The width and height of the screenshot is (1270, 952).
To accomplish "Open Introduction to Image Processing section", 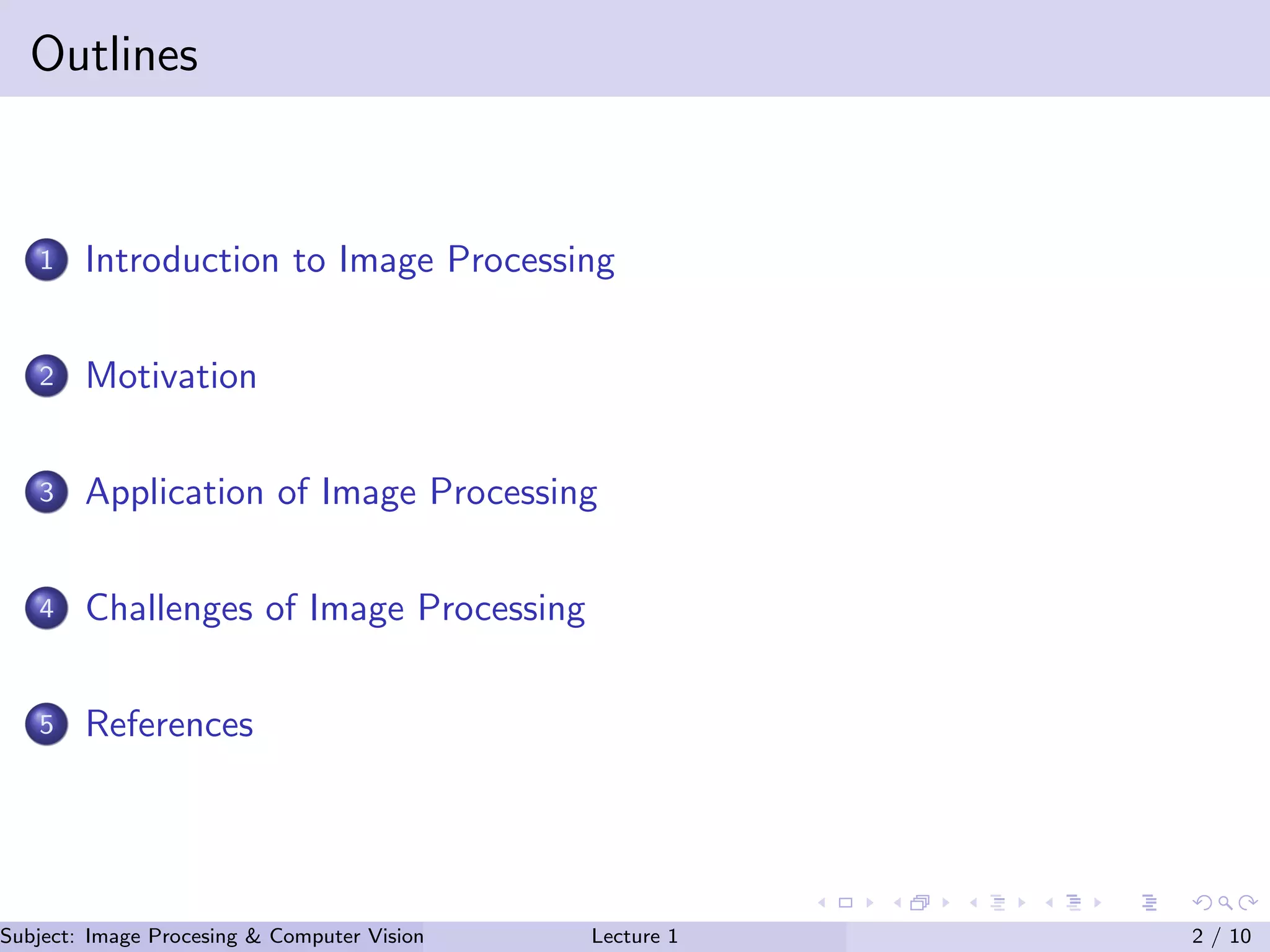I will point(350,260).
